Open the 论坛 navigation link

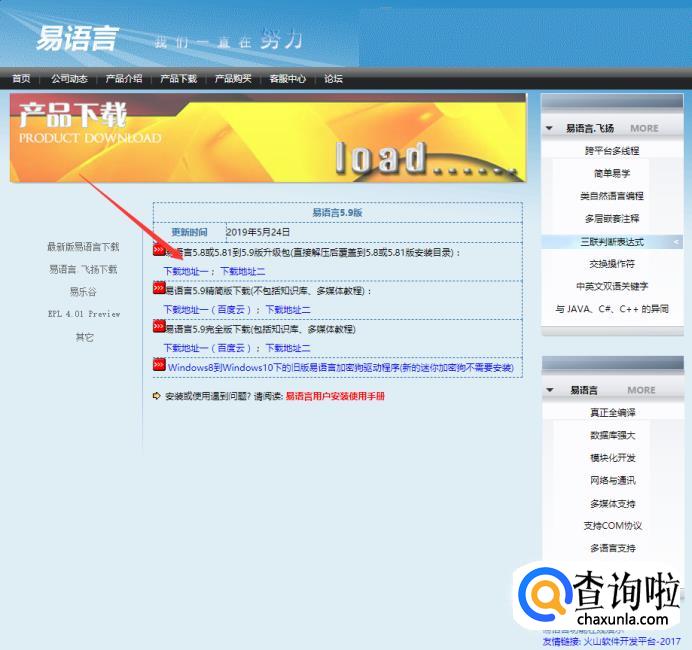333,79
